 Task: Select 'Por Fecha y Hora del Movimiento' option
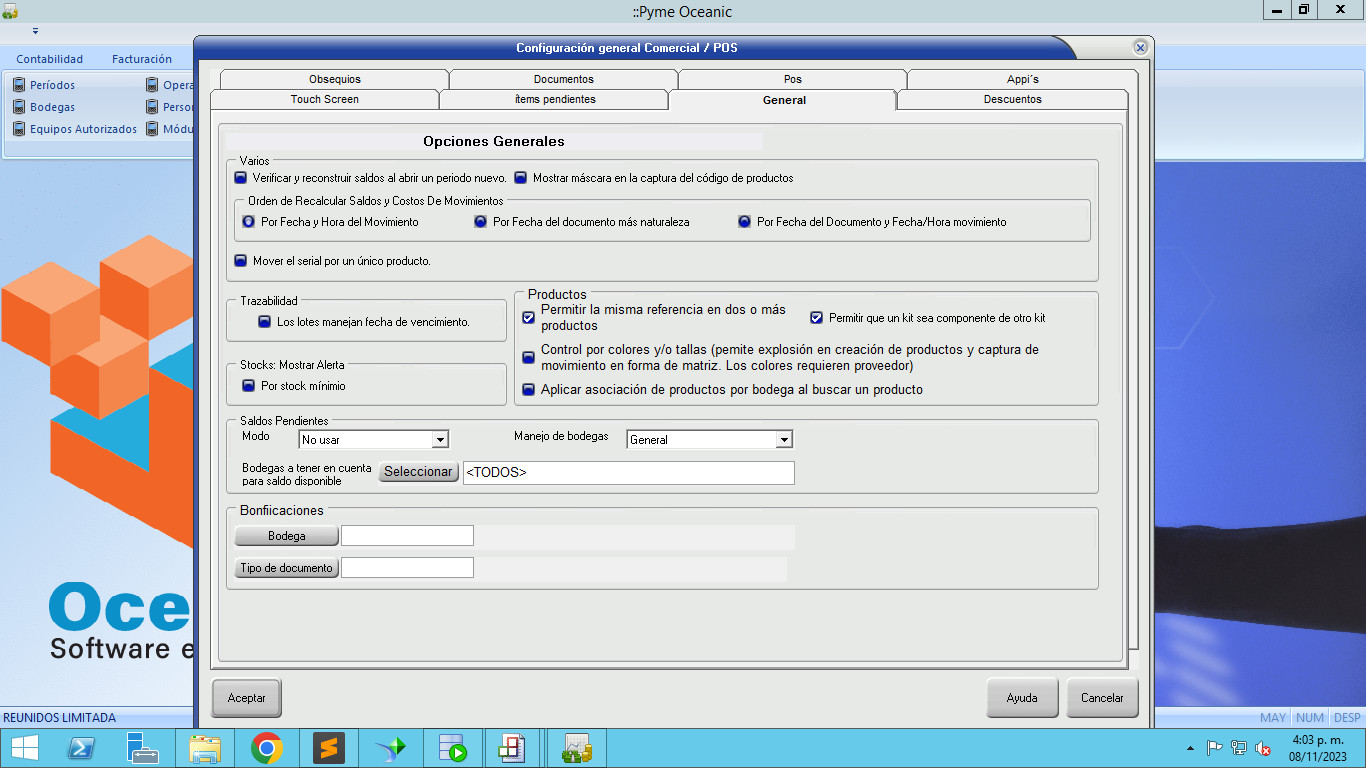(x=248, y=222)
